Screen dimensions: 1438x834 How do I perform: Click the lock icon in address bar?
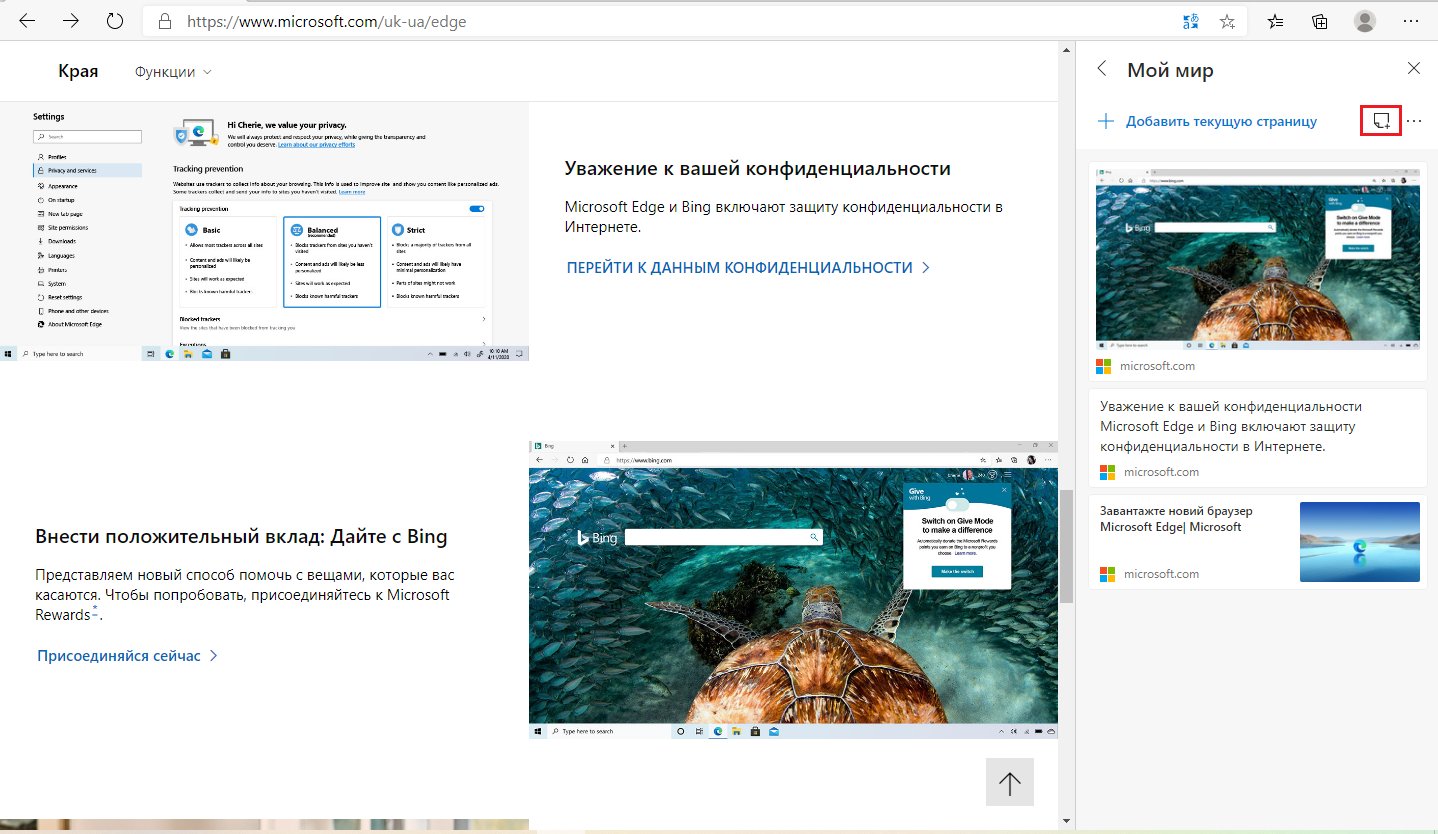(x=163, y=21)
